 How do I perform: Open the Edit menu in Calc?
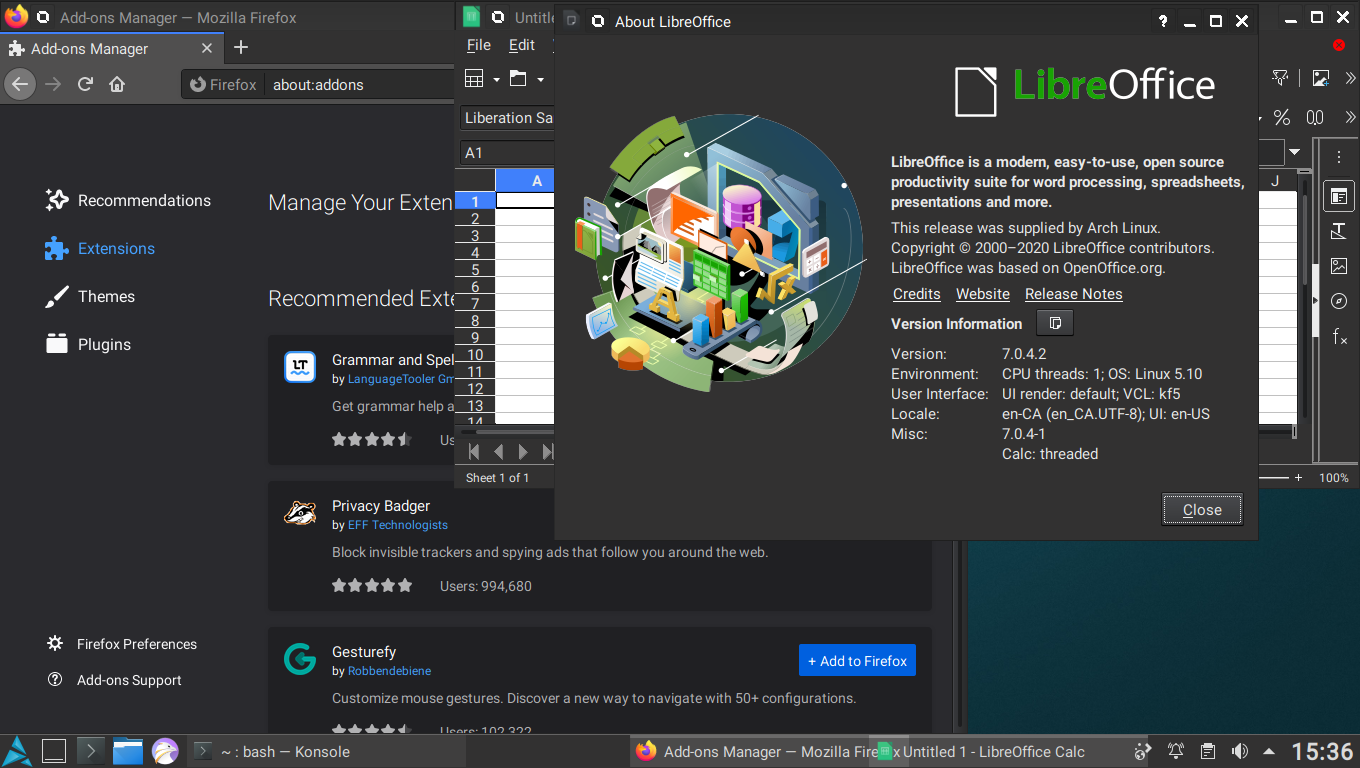pyautogui.click(x=522, y=45)
